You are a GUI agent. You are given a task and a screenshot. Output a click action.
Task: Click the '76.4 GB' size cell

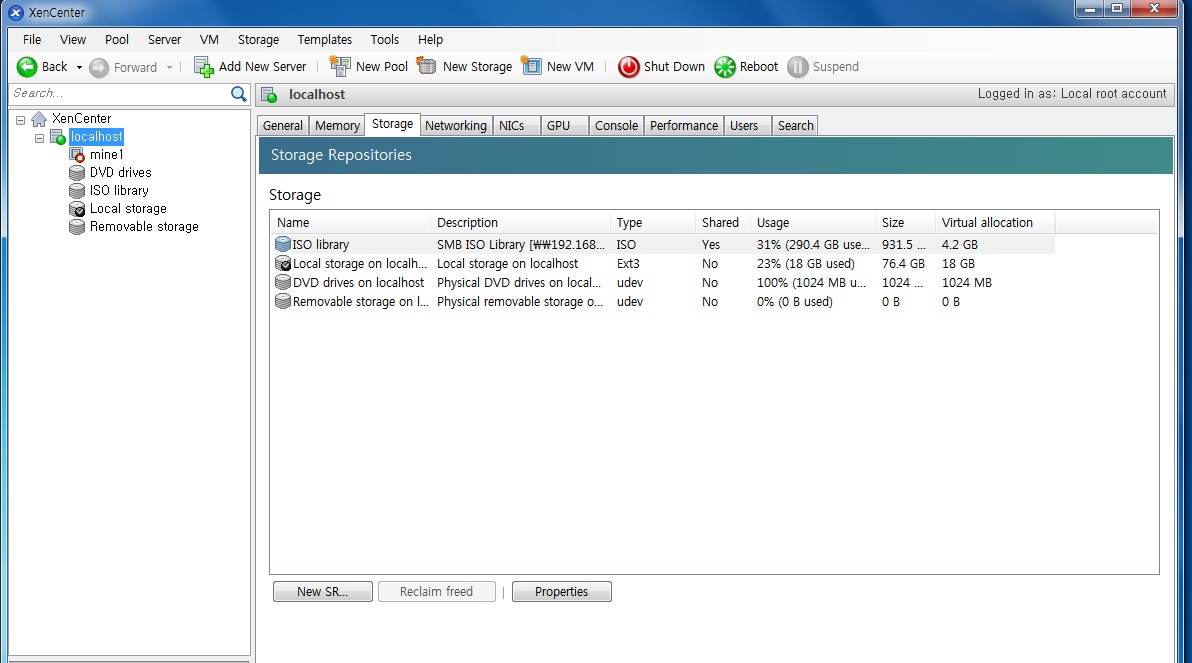[903, 264]
